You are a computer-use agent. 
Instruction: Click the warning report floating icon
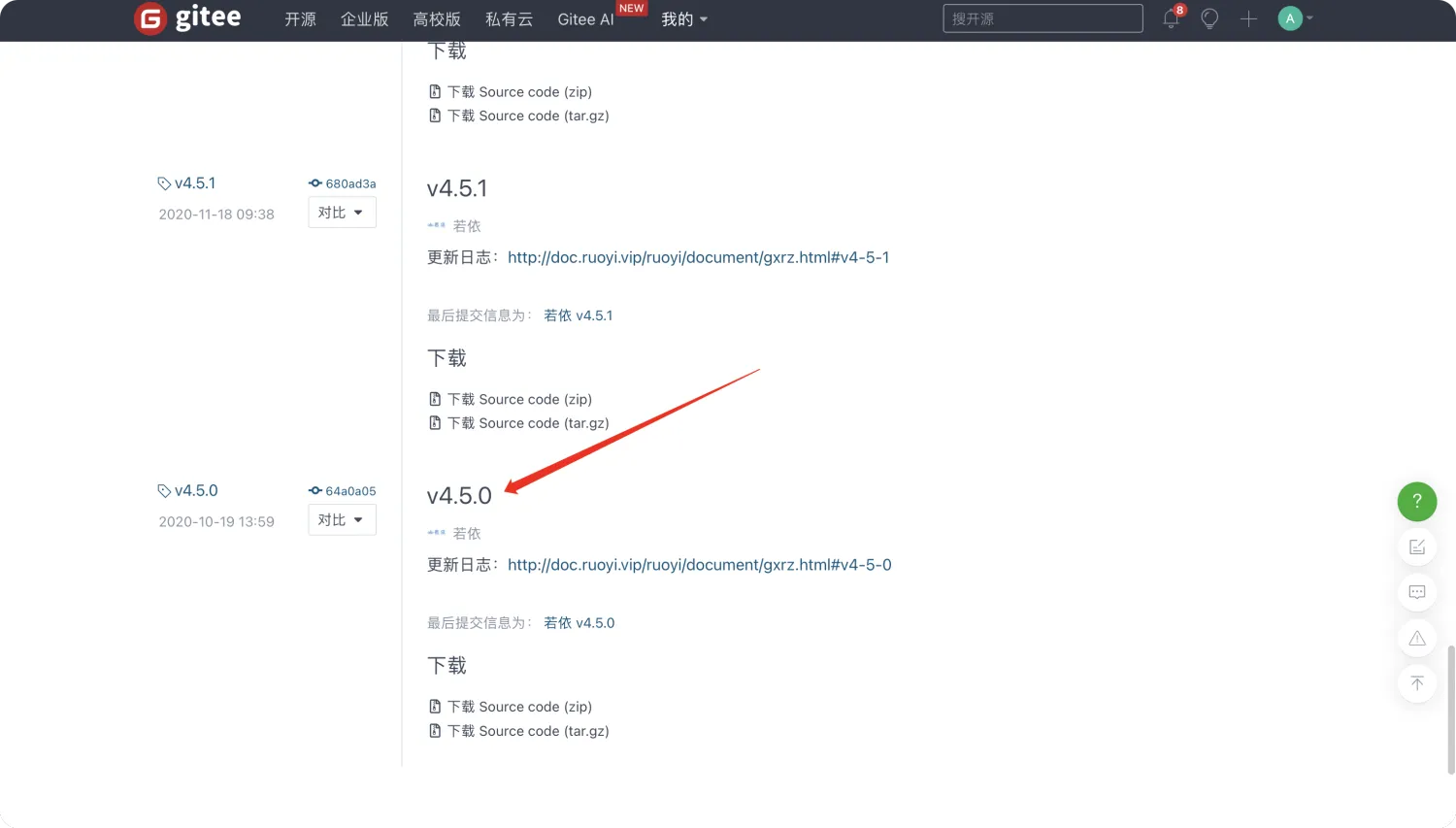[x=1417, y=638]
